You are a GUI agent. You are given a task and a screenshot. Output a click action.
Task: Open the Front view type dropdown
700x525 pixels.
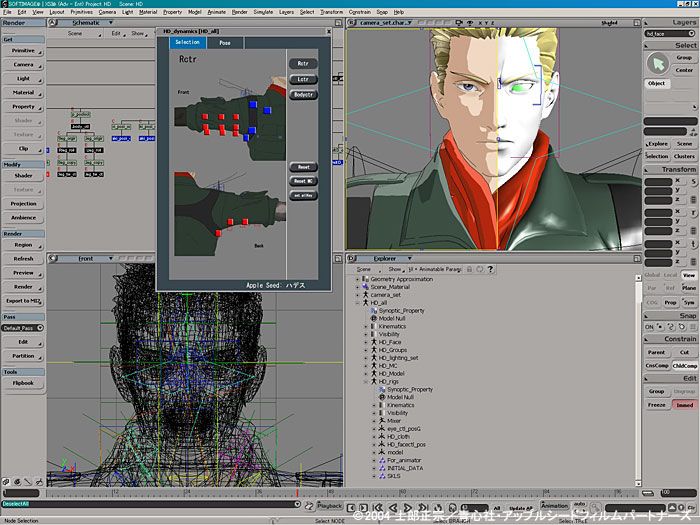click(x=111, y=258)
